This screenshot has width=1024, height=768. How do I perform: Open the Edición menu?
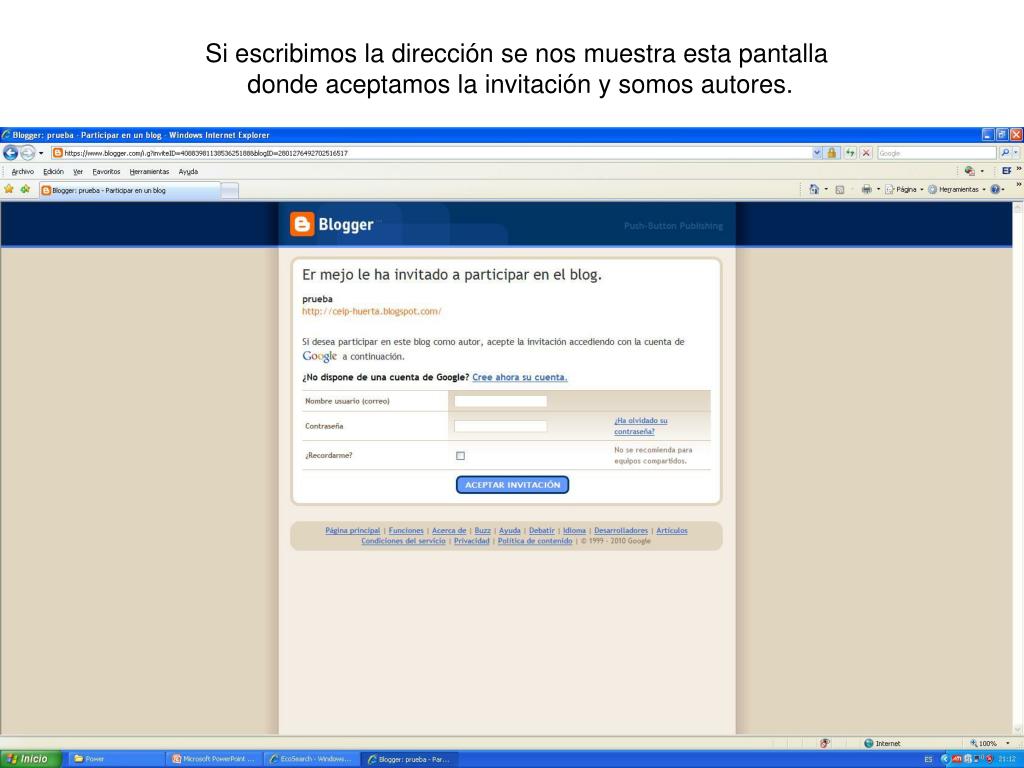tap(54, 172)
